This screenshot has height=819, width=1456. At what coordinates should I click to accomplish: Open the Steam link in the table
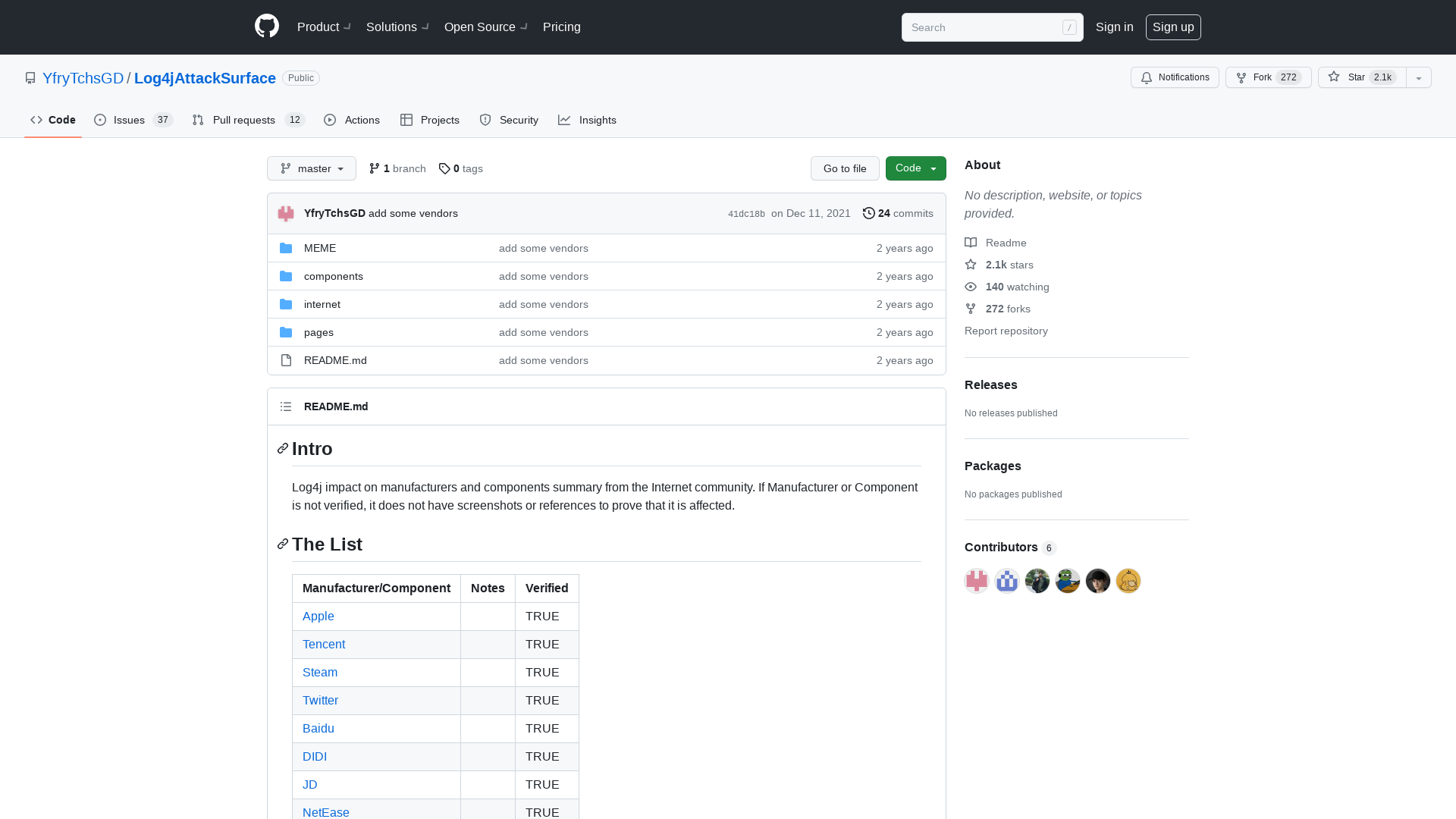[320, 673]
